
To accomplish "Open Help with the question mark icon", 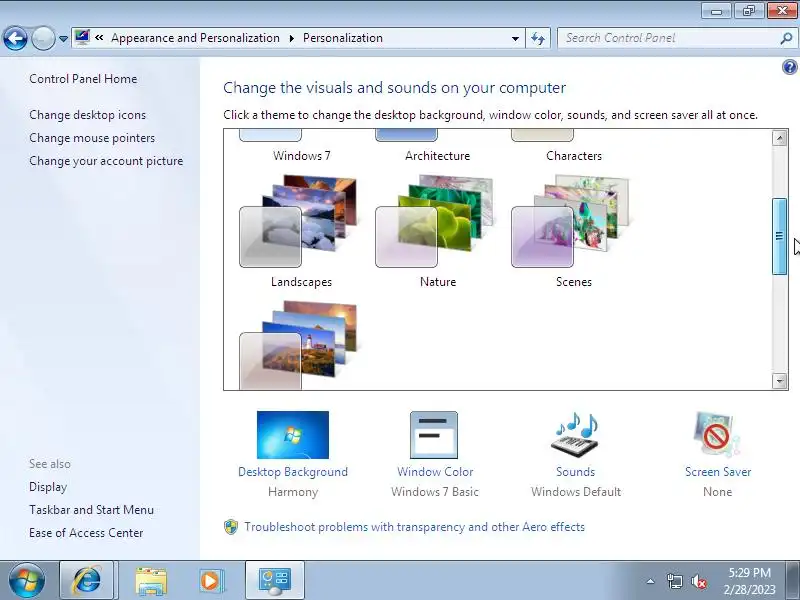I will click(x=789, y=67).
